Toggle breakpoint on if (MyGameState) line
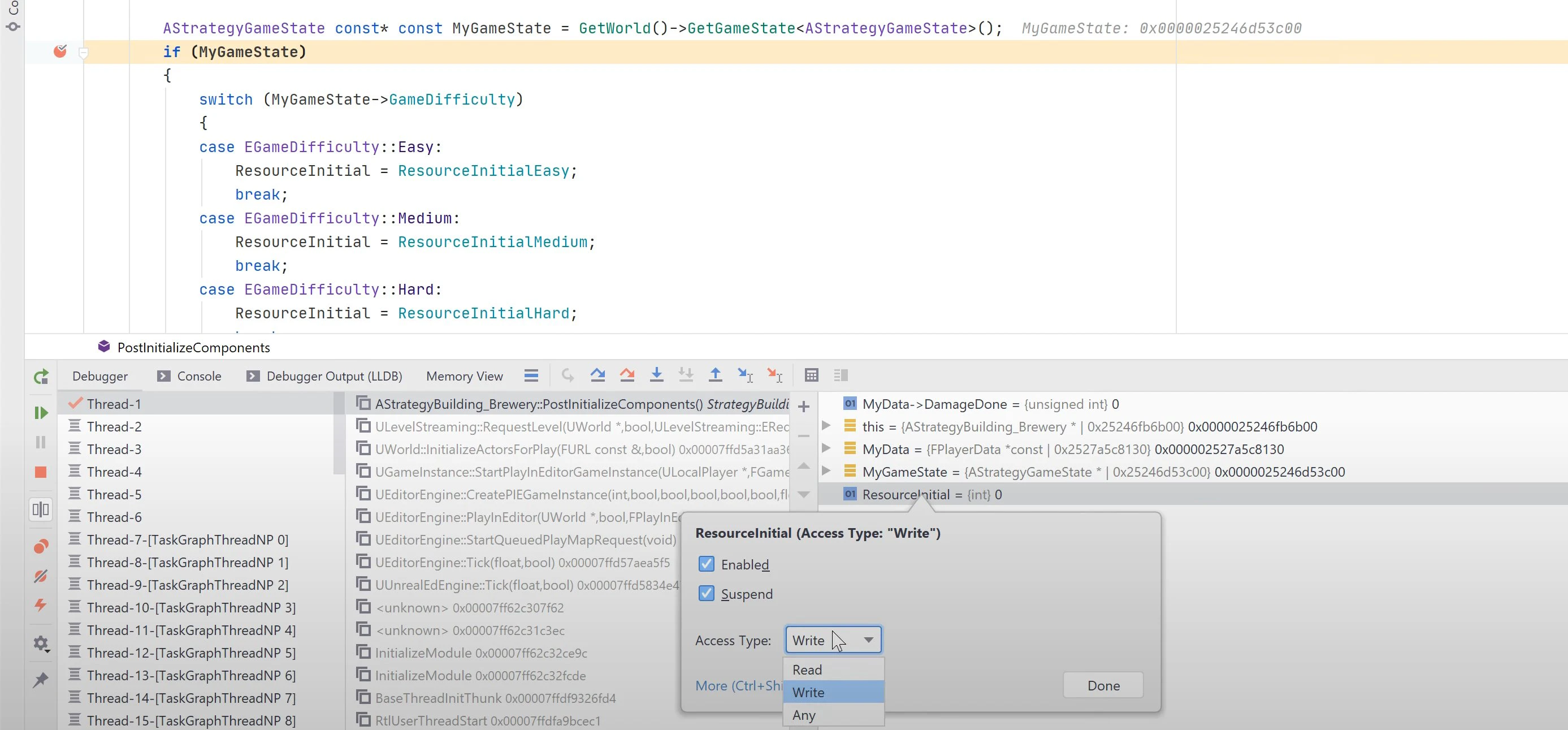Viewport: 1568px width, 730px height. tap(60, 51)
